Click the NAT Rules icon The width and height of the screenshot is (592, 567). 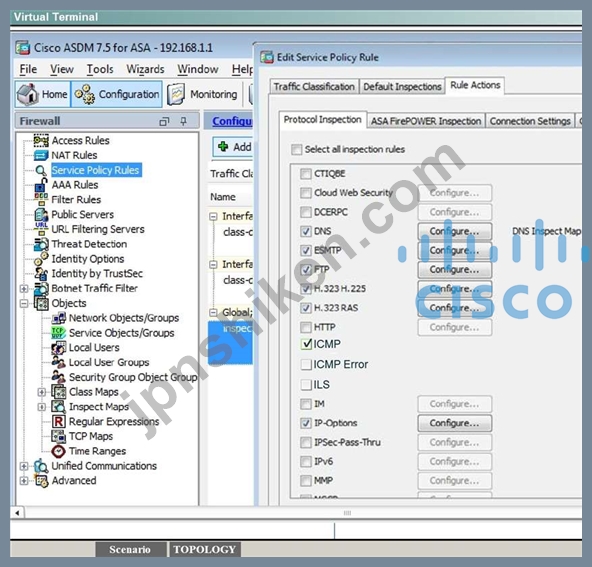[41, 155]
